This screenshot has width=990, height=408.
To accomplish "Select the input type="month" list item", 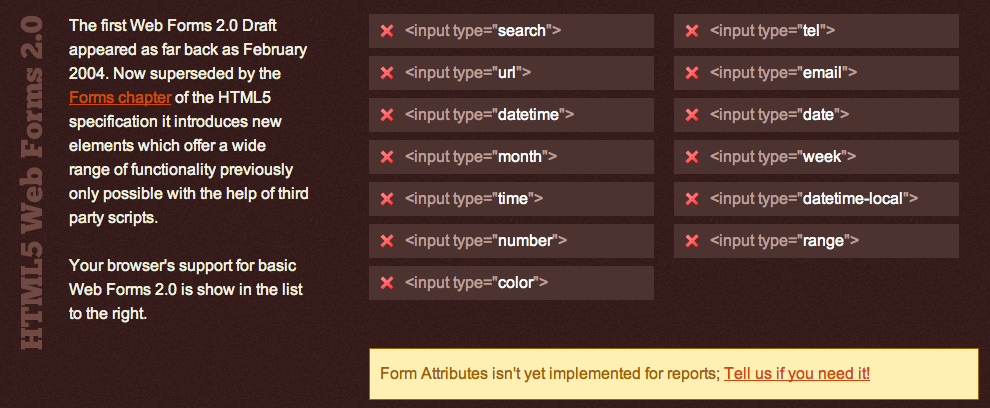I will [511, 157].
